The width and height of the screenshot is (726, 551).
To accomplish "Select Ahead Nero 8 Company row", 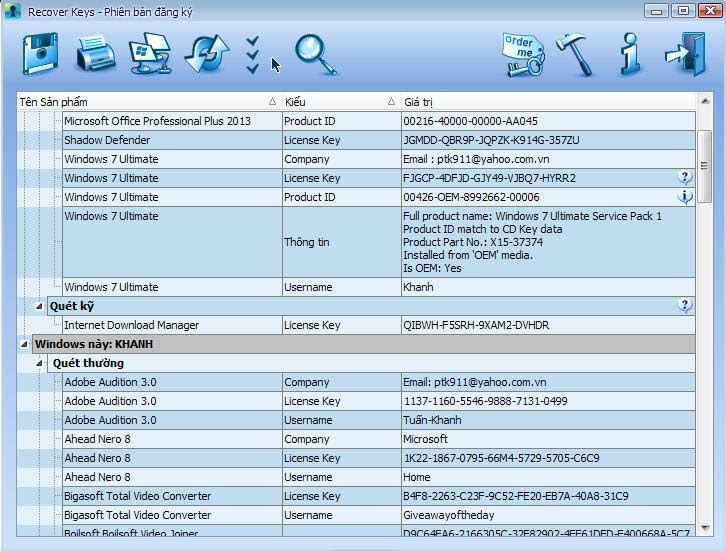I will tap(379, 439).
